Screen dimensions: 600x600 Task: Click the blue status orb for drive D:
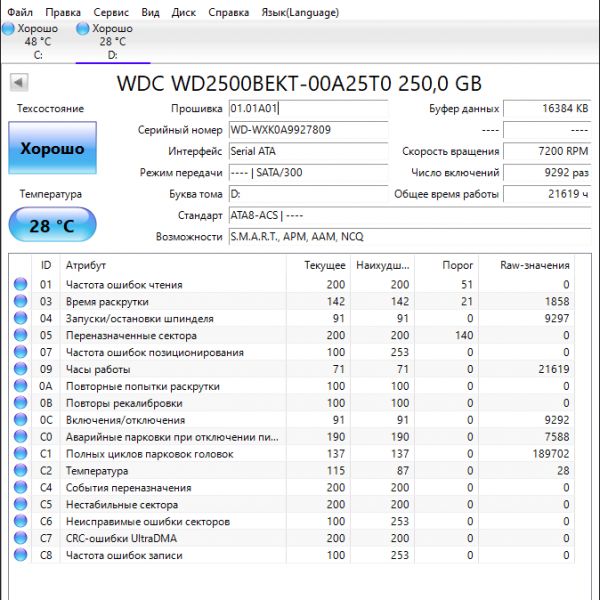pyautogui.click(x=83, y=28)
